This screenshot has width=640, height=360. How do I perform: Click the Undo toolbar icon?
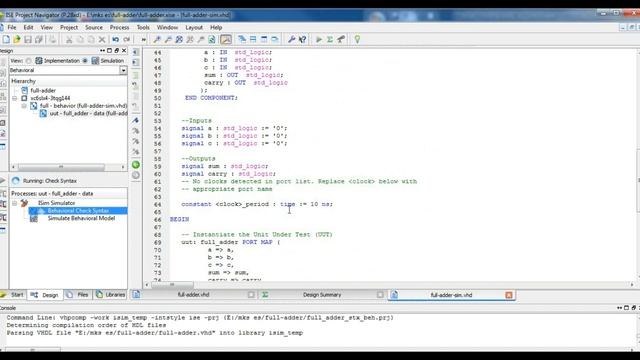click(x=116, y=40)
